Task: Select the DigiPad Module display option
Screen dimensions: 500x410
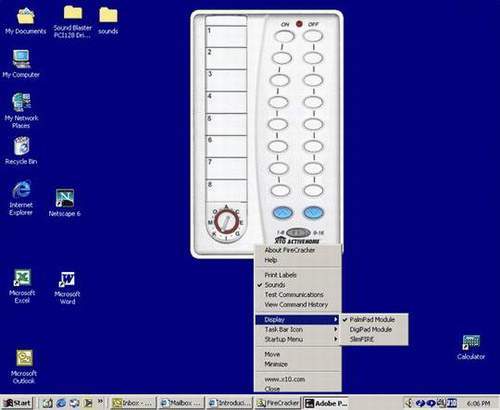Action: [374, 329]
